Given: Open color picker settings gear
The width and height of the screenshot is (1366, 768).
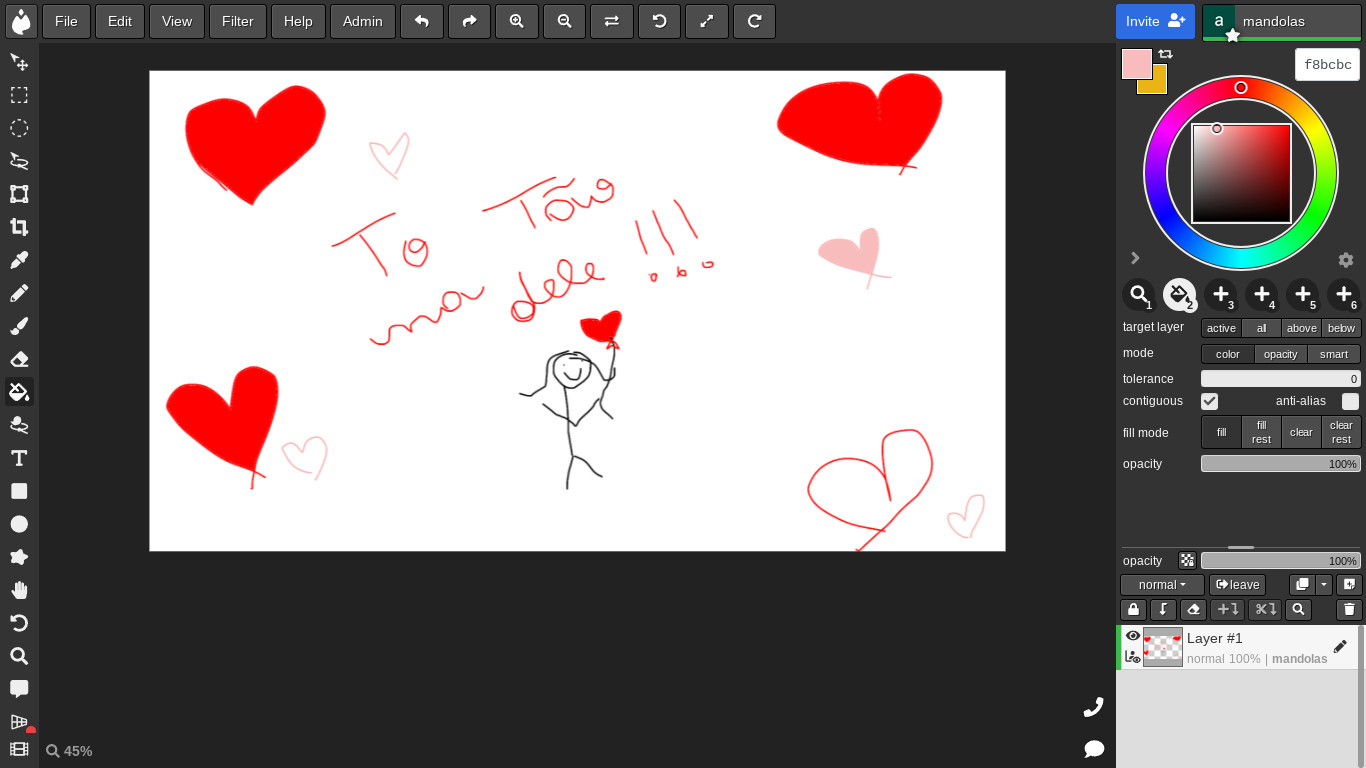Looking at the screenshot, I should point(1346,260).
